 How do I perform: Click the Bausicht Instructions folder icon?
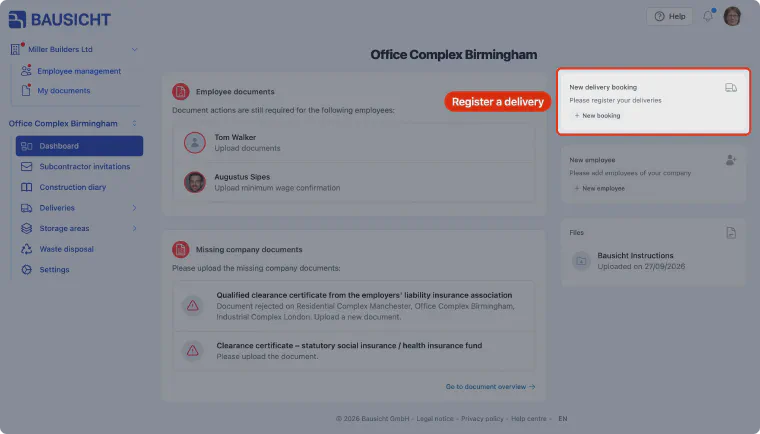click(x=581, y=261)
